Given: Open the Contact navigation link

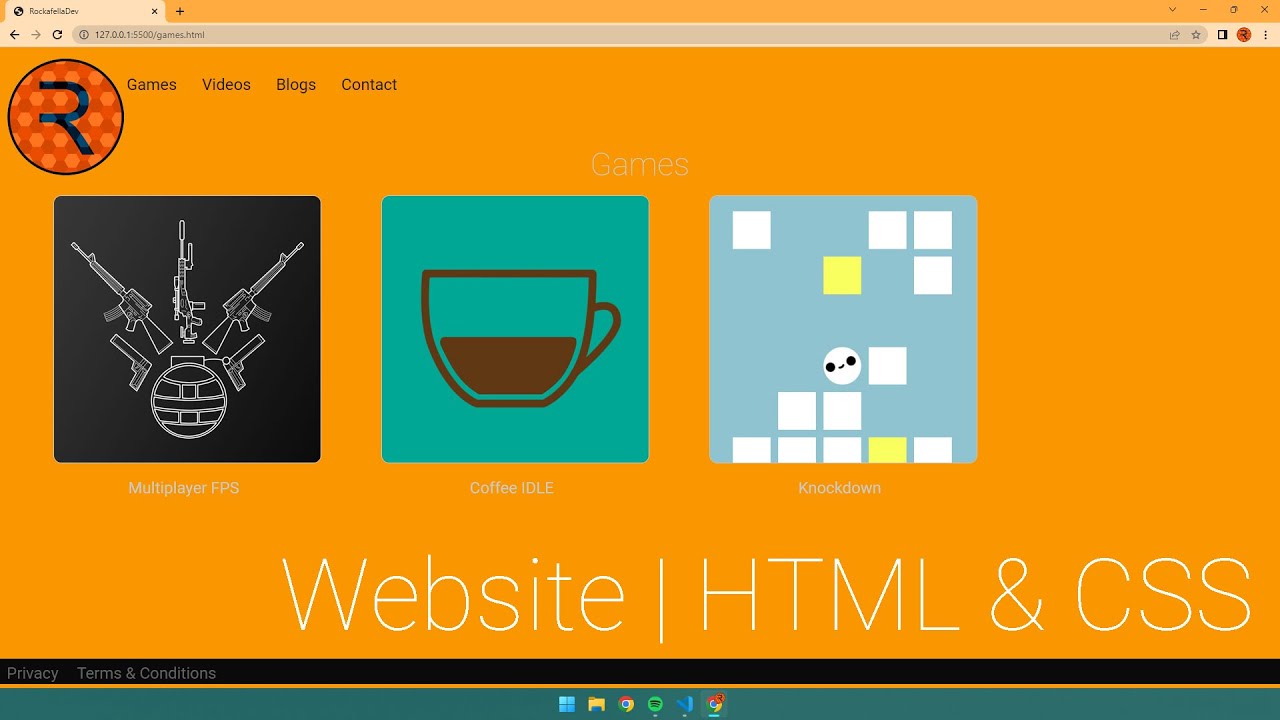Looking at the screenshot, I should click(369, 85).
